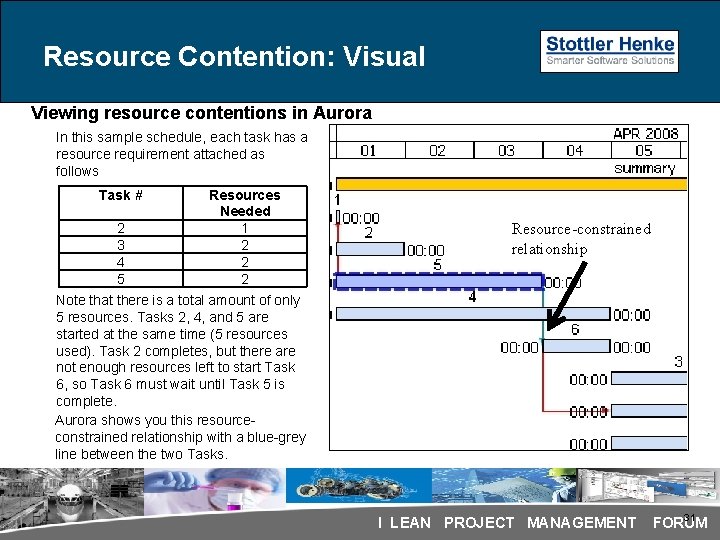Select the Task 3 bar in Gantt chart

click(x=649, y=378)
